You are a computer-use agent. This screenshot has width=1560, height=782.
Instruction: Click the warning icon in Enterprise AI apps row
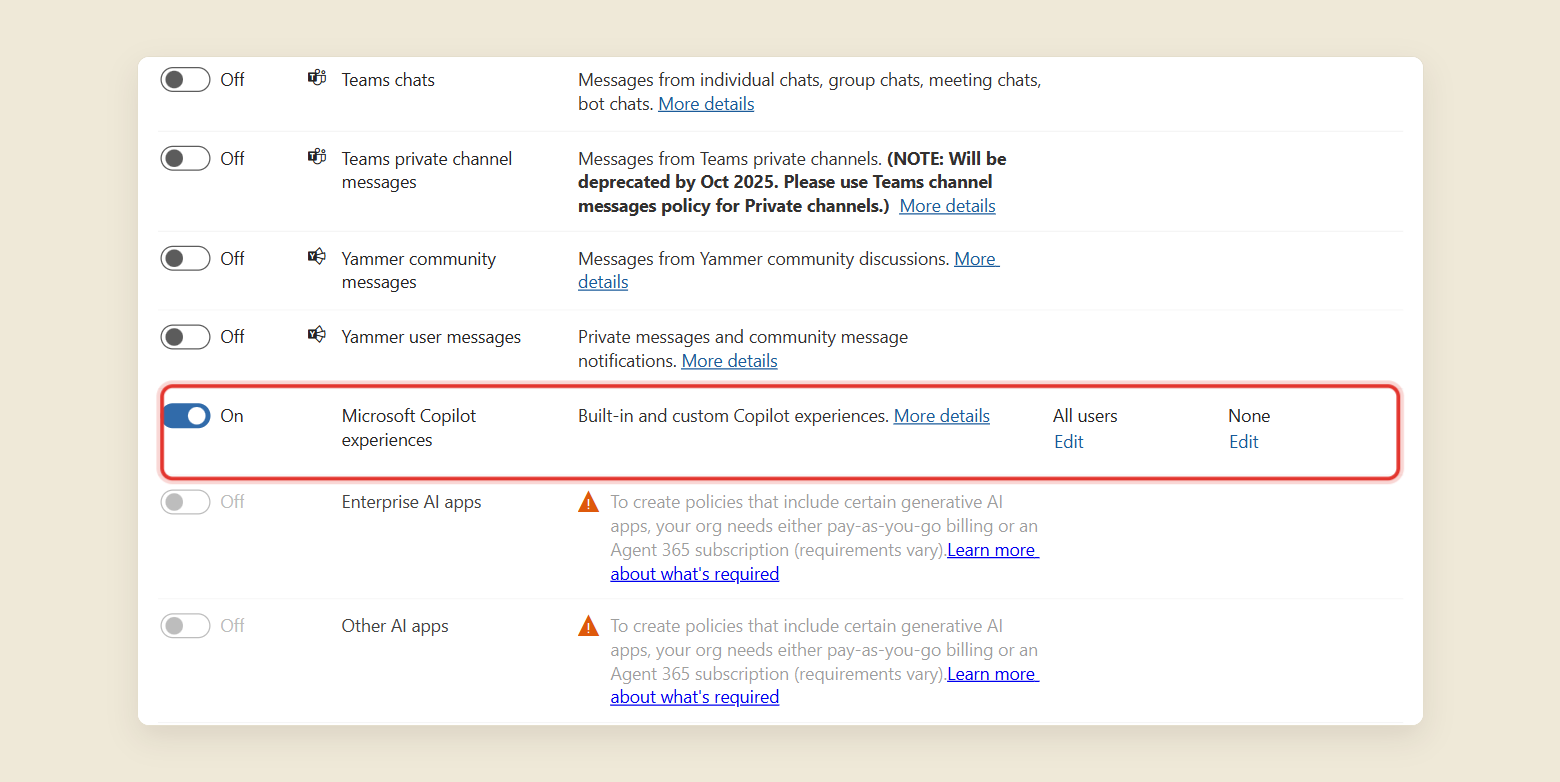click(x=589, y=502)
